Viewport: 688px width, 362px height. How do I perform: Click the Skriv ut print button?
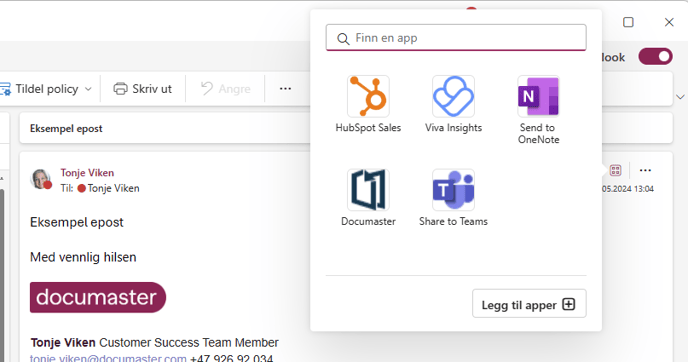pyautogui.click(x=143, y=89)
